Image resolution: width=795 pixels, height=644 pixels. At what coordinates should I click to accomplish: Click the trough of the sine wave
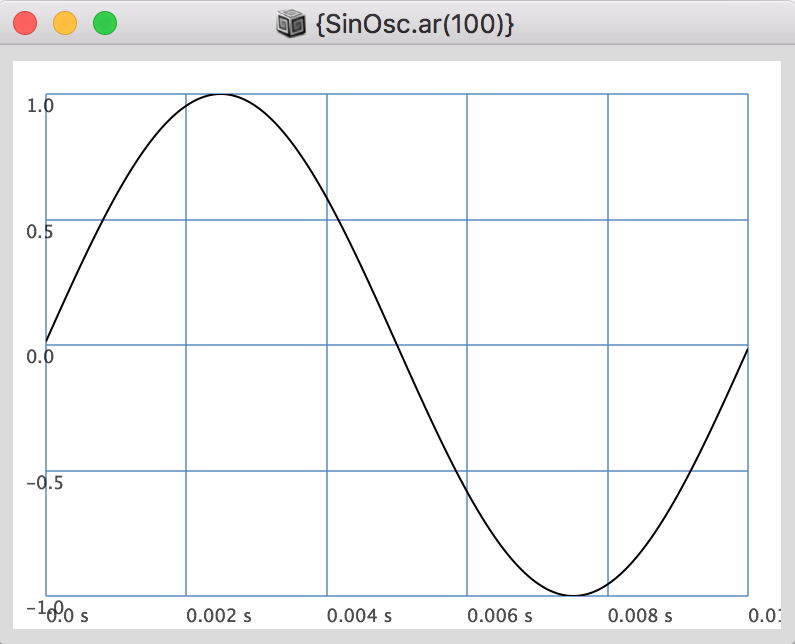click(x=573, y=596)
